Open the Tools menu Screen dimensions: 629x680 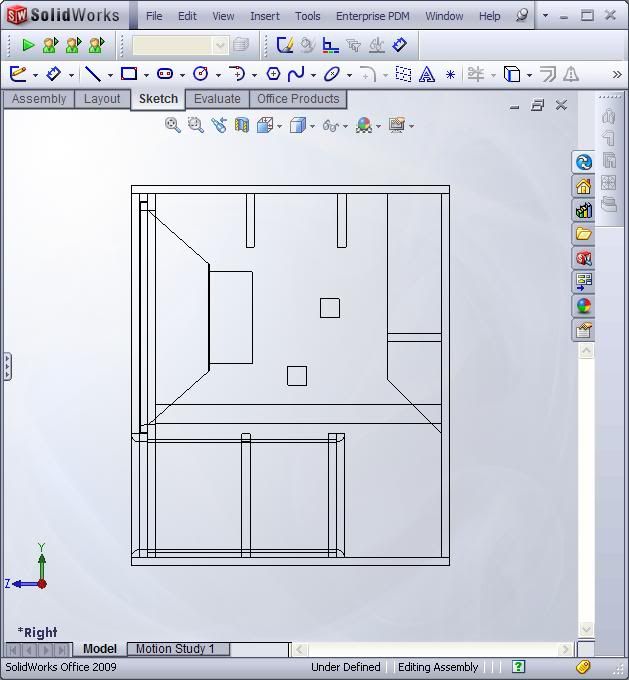(308, 16)
